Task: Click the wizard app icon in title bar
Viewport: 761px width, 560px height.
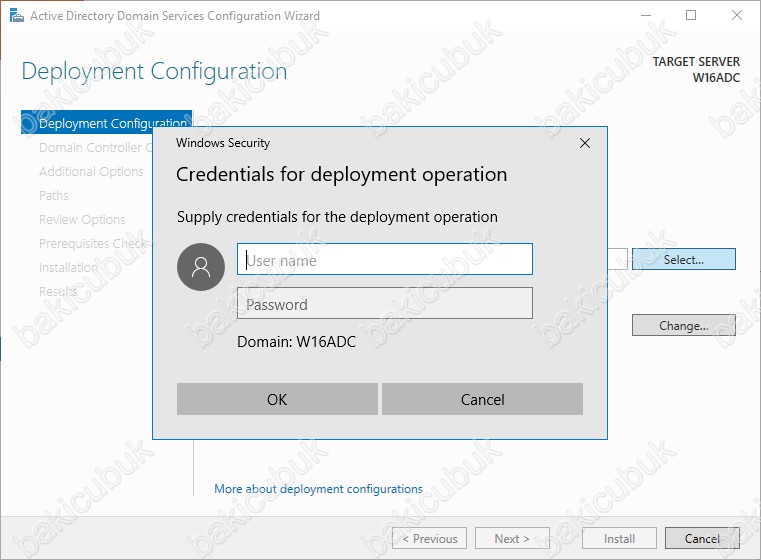Action: tap(17, 16)
